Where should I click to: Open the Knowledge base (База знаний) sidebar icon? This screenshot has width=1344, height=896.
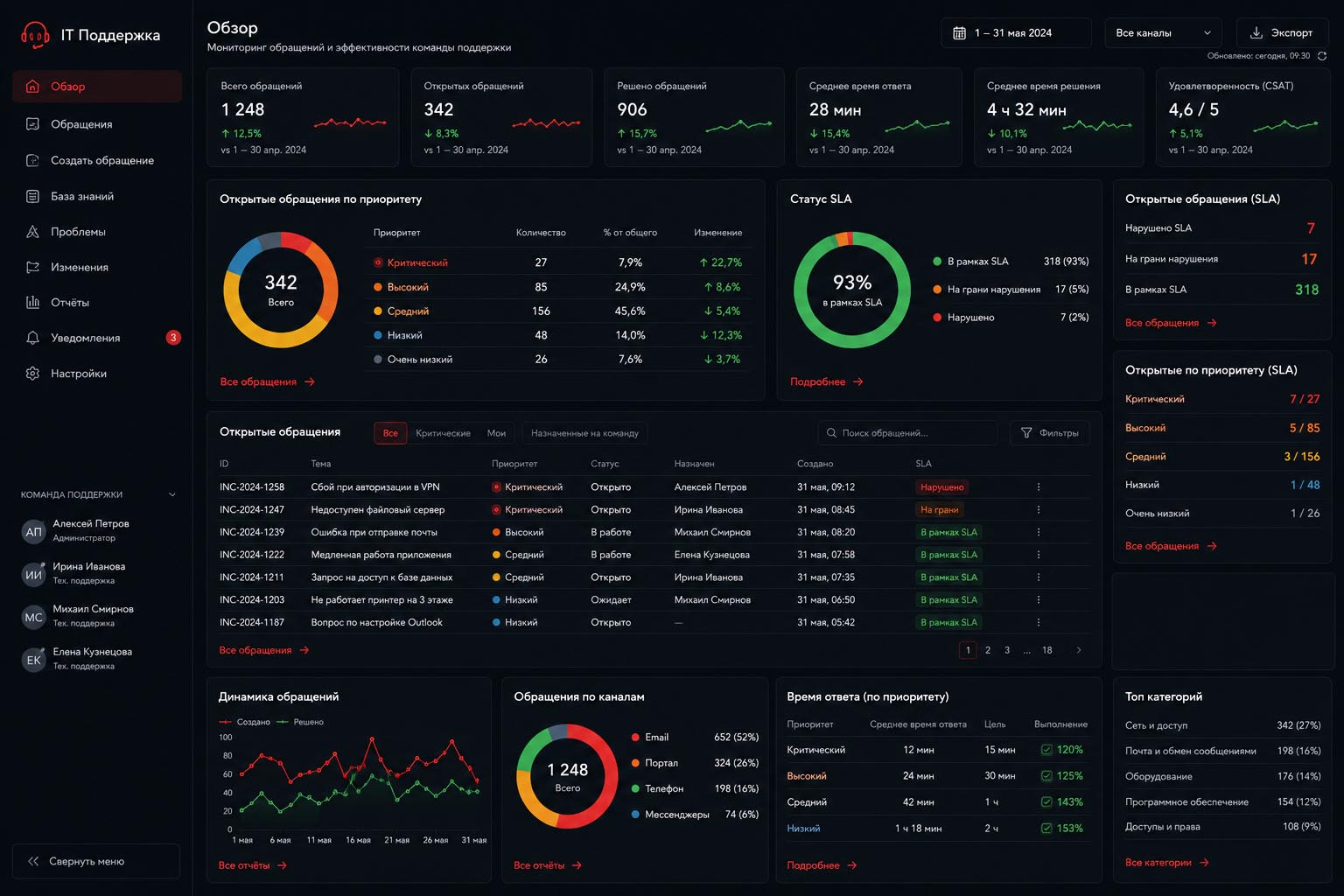click(32, 196)
